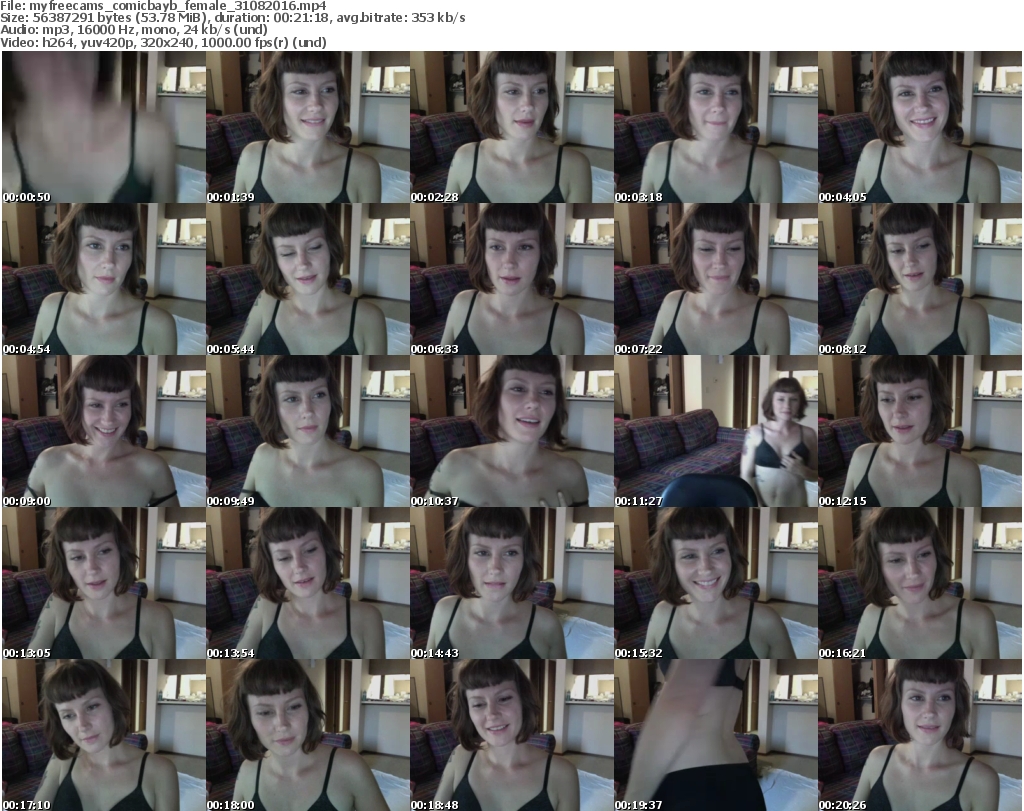Select the frame at 00:15:32
Screen dimensions: 1024x811
pos(716,583)
